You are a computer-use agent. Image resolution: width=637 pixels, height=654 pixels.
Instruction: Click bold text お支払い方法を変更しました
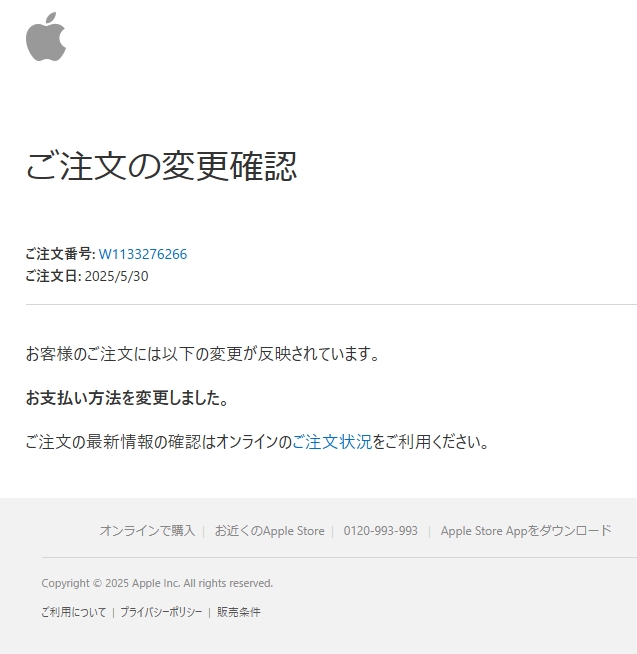point(127,398)
